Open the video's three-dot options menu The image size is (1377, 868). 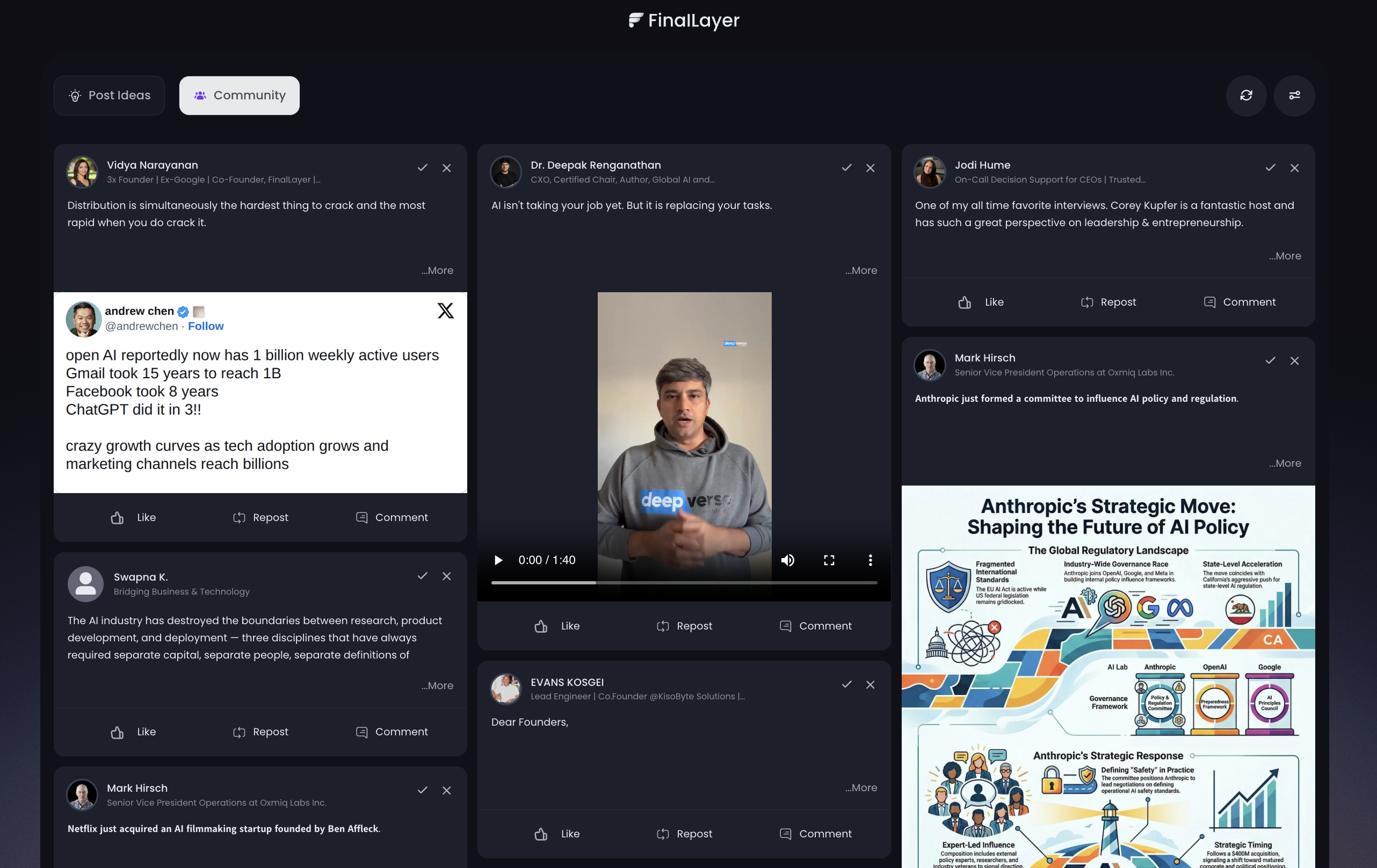coord(870,560)
